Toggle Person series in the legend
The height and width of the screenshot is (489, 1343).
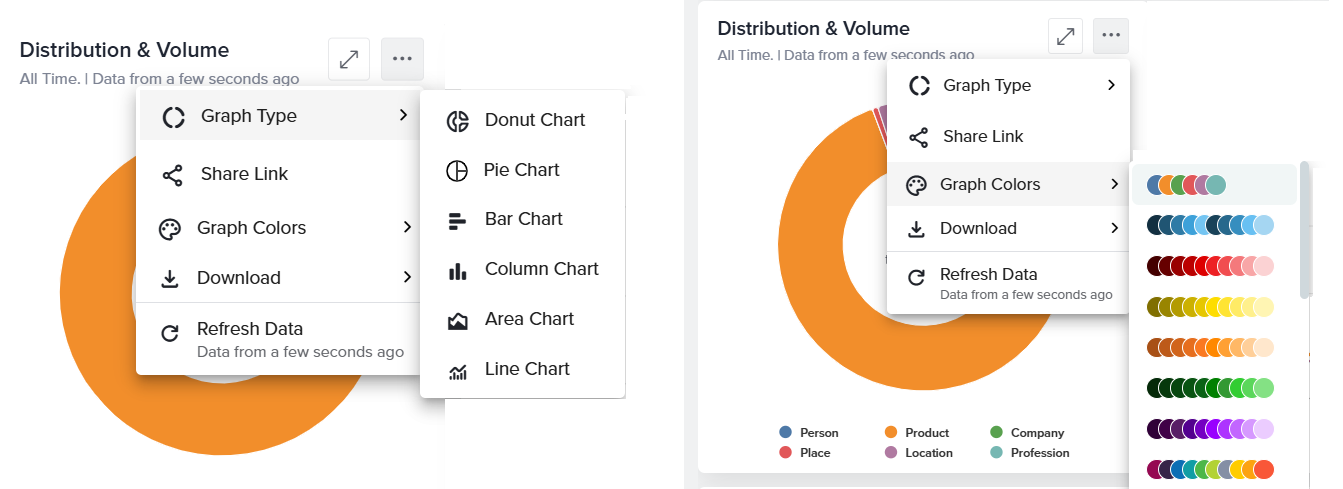pos(810,433)
